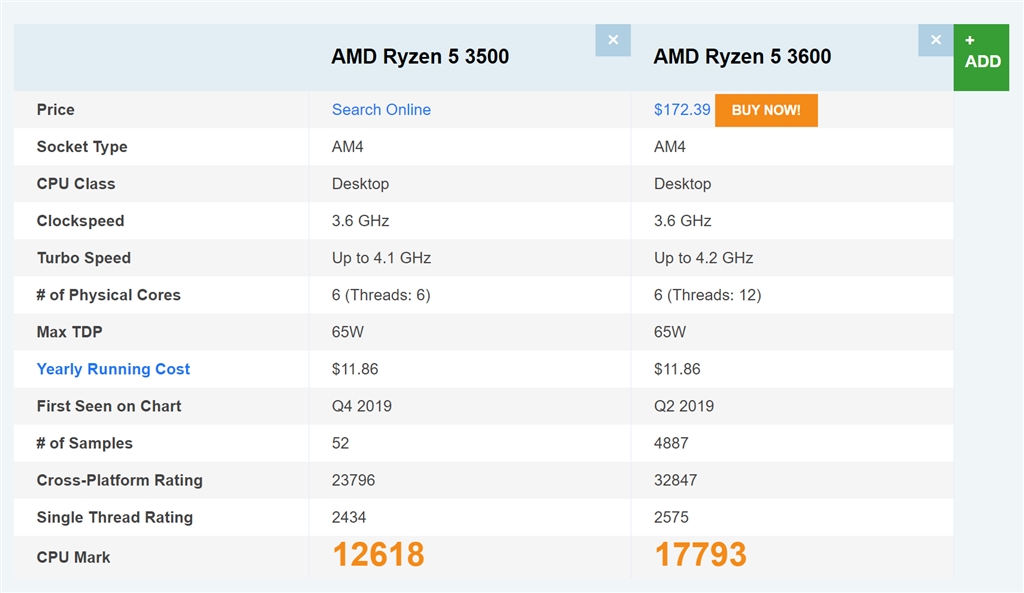The image size is (1024, 593).
Task: Click the AMD Ryzen 5 3600 heading
Action: pos(742,57)
